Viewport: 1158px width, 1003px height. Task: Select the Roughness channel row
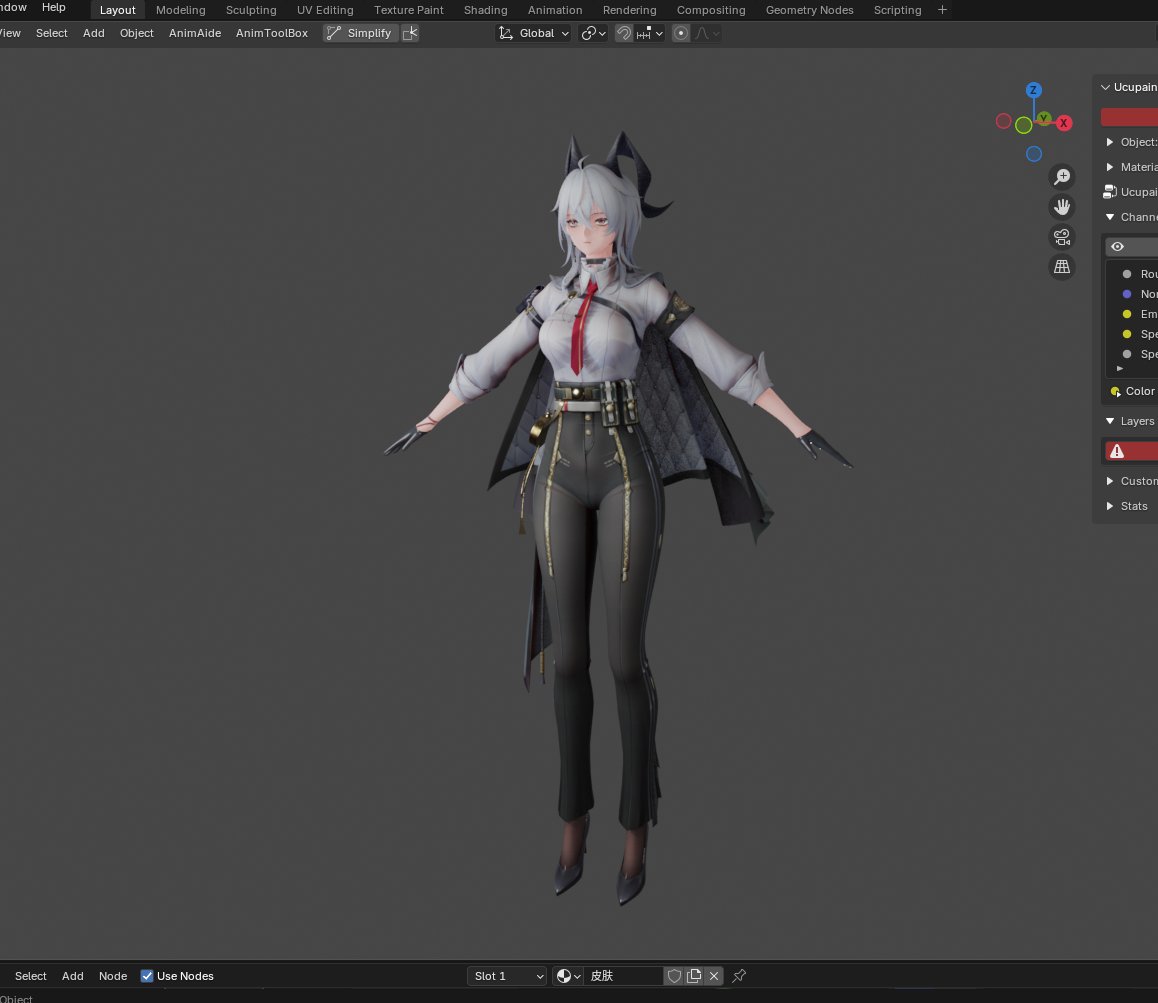(x=1133, y=274)
